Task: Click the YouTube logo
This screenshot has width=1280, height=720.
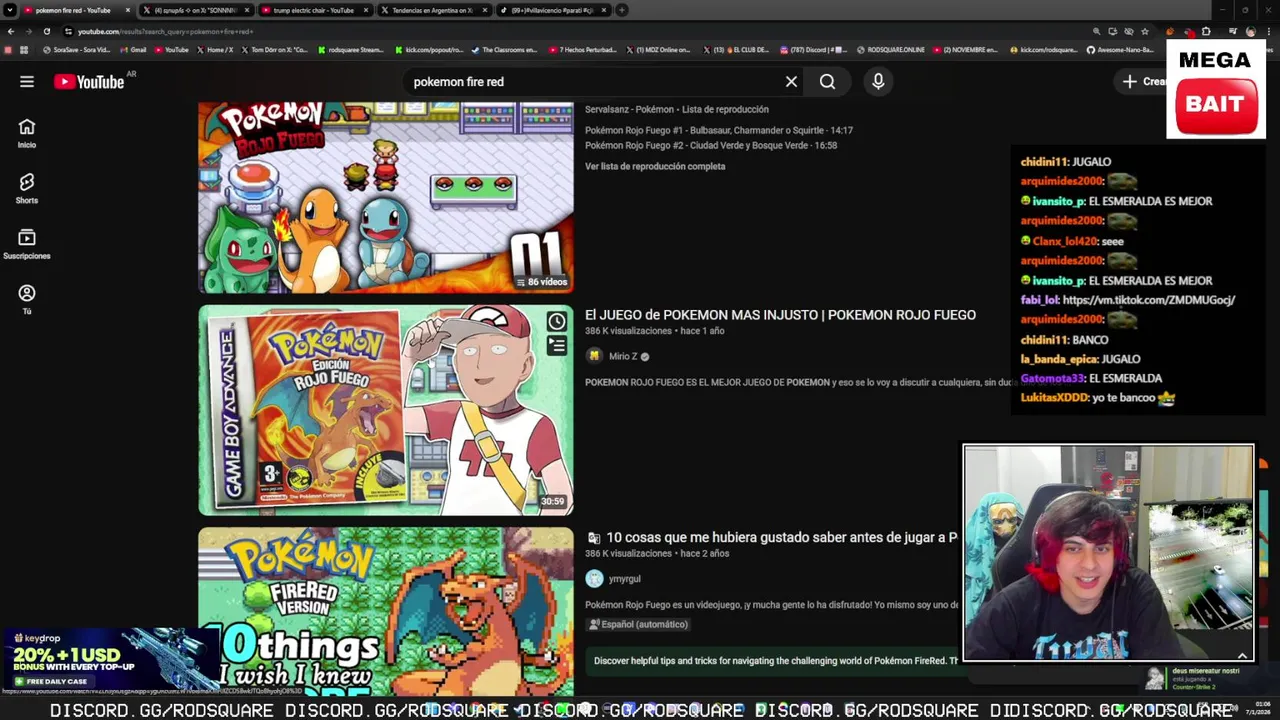Action: click(x=89, y=82)
